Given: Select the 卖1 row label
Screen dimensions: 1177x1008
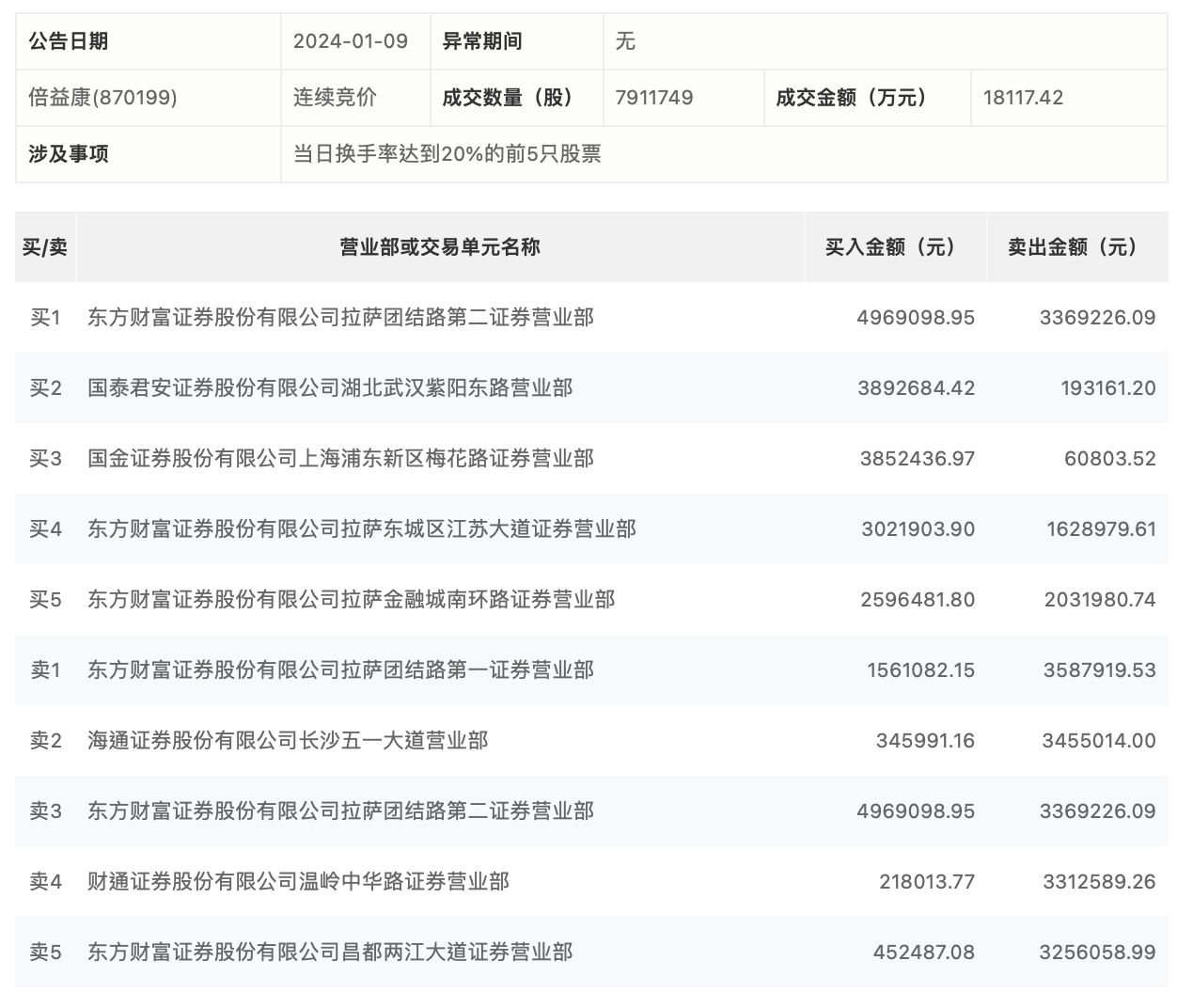Looking at the screenshot, I should pyautogui.click(x=45, y=670).
